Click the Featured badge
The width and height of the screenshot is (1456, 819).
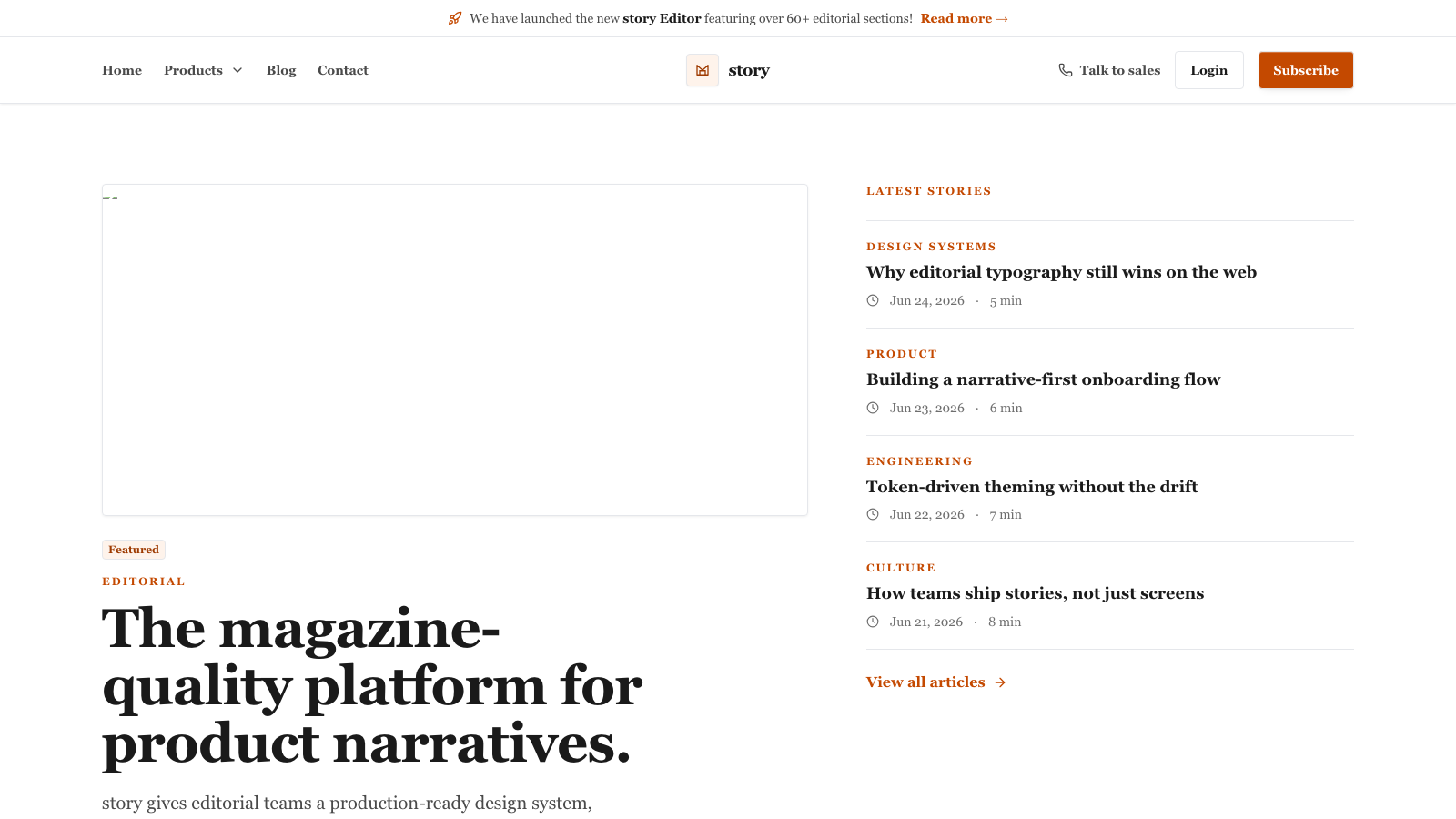coord(134,550)
